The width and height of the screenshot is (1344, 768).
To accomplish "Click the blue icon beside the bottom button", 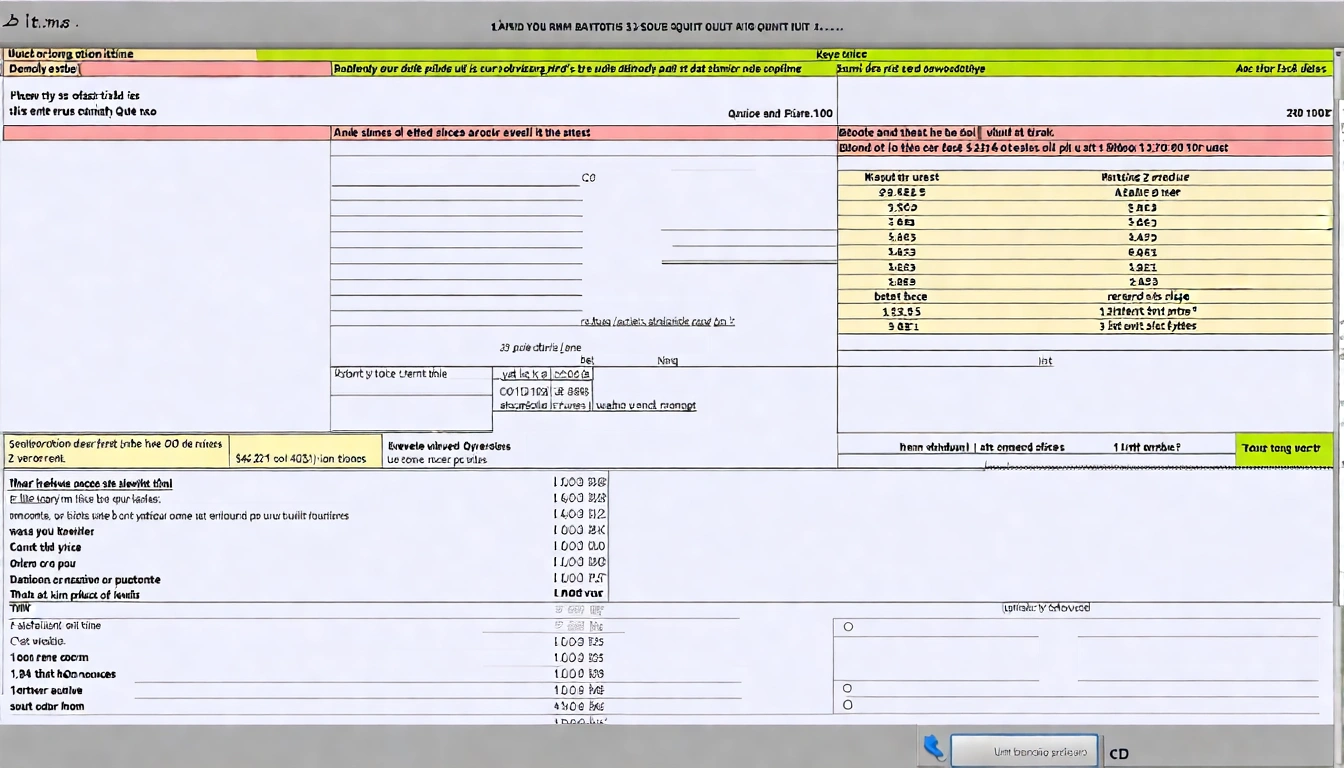I will coord(933,749).
